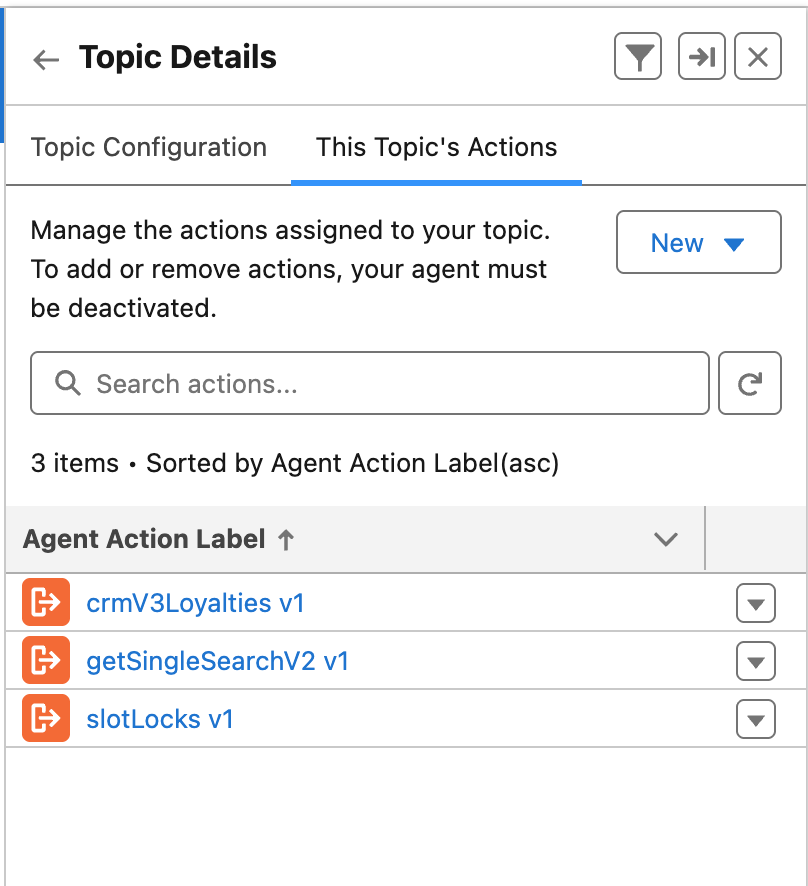This screenshot has width=808, height=886.
Task: Open the New dropdown button
Action: [698, 243]
